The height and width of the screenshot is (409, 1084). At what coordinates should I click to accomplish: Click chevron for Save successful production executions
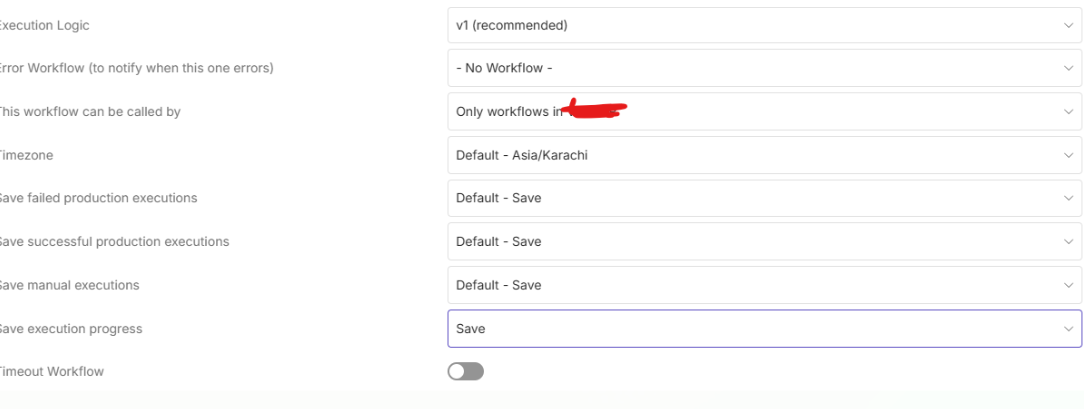(1068, 242)
